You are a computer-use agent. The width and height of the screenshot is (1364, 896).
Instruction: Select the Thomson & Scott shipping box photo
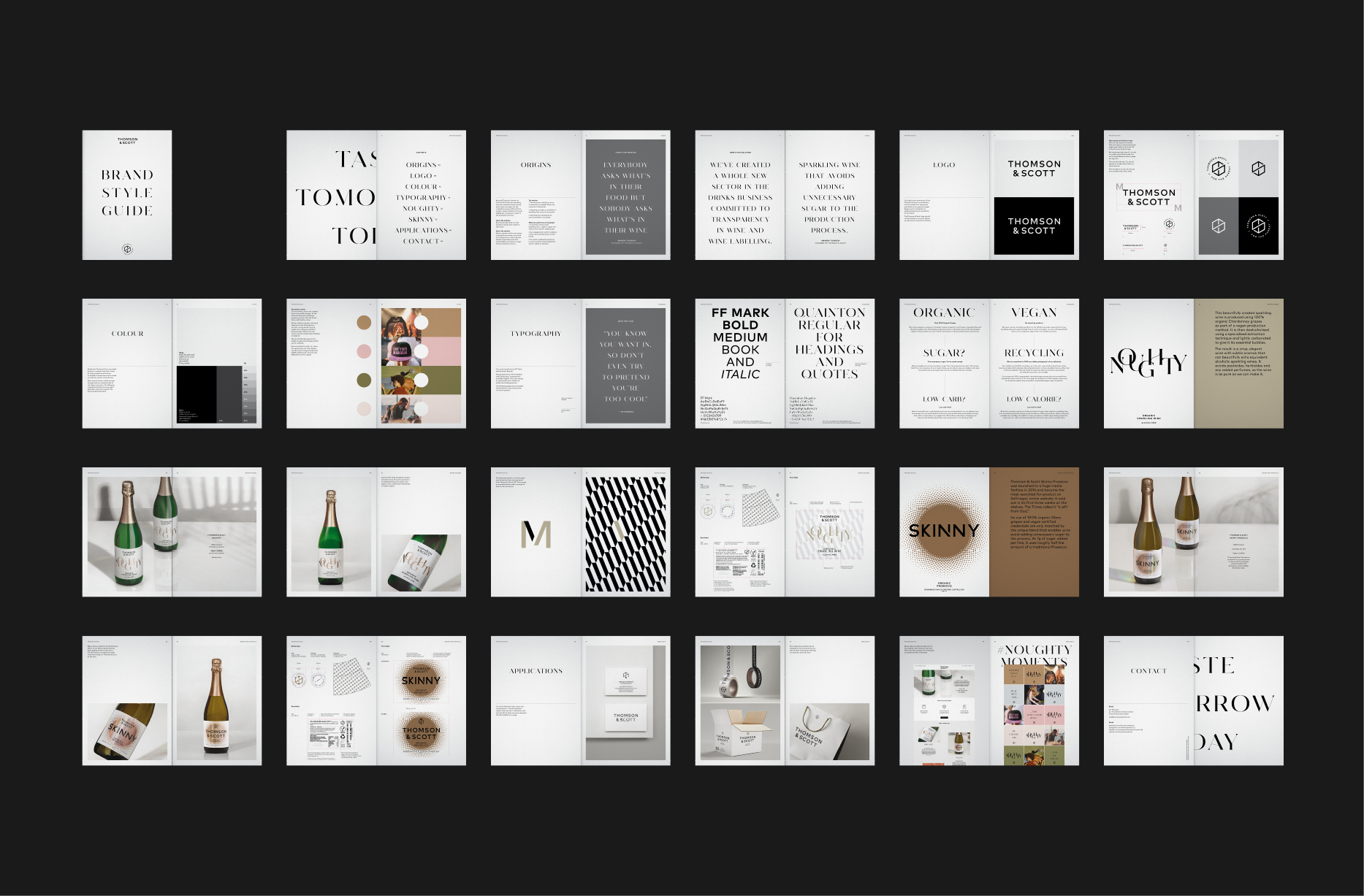tap(740, 732)
